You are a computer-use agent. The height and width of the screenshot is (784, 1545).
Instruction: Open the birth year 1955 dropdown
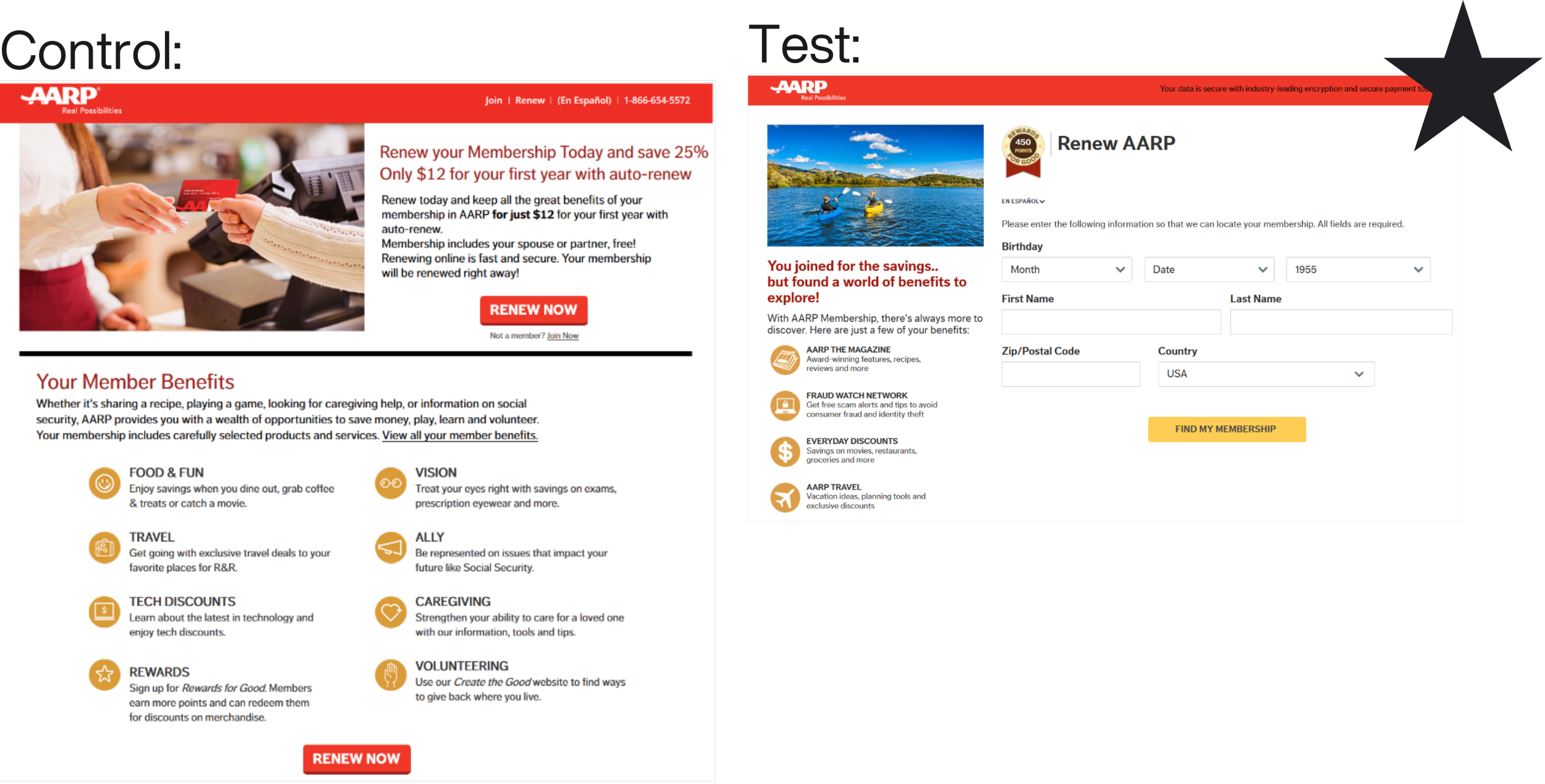tap(1358, 269)
